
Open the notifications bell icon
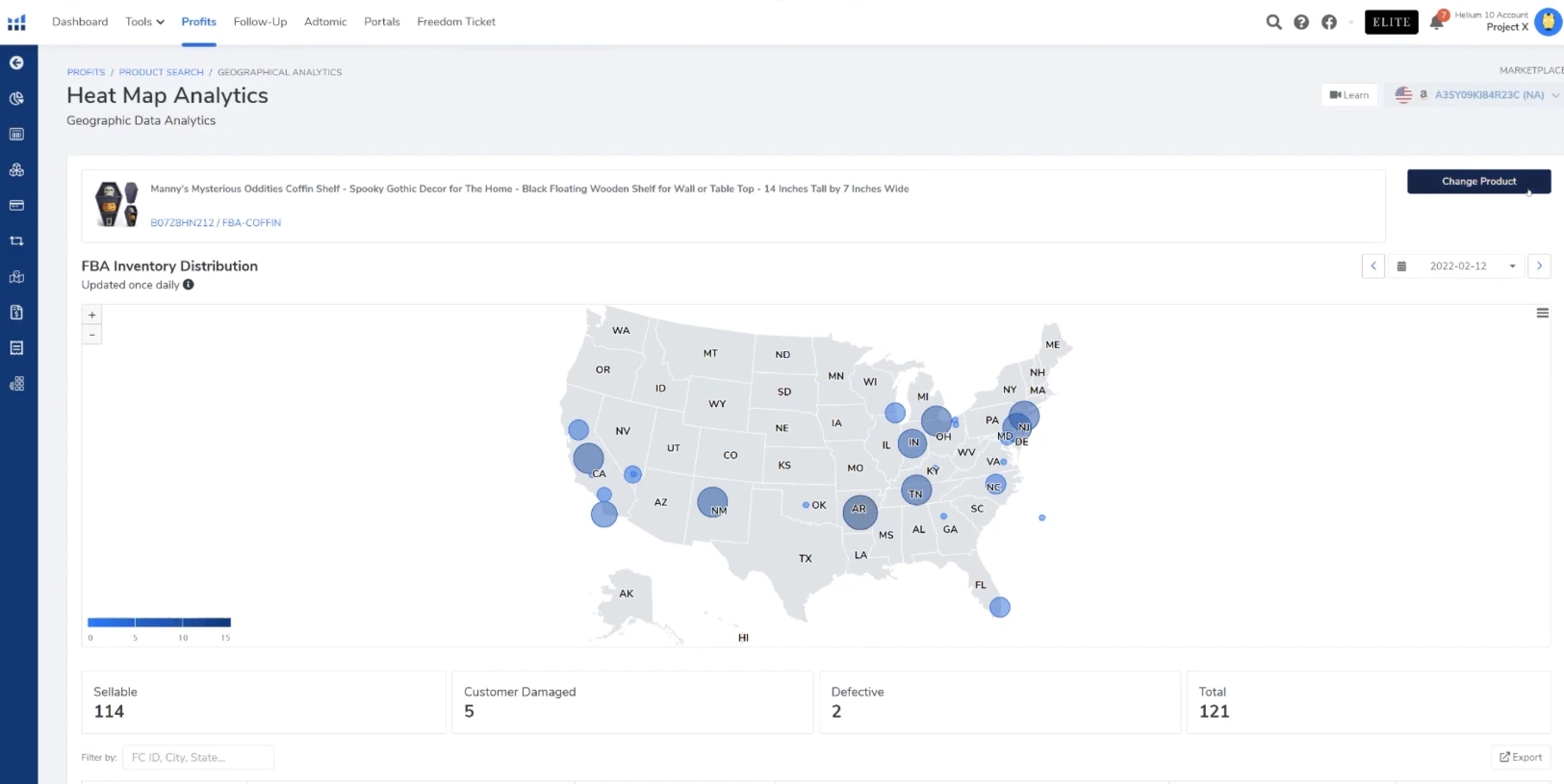point(1437,22)
